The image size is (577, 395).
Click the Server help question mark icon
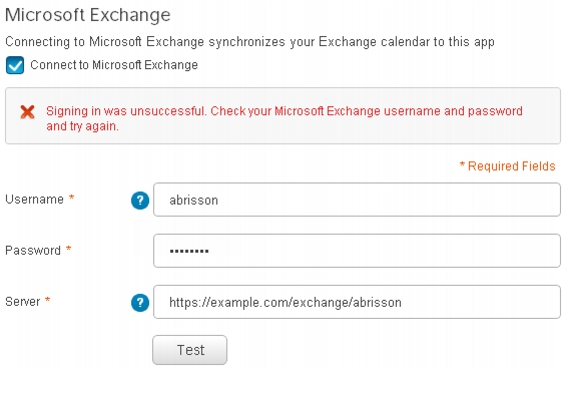point(140,303)
